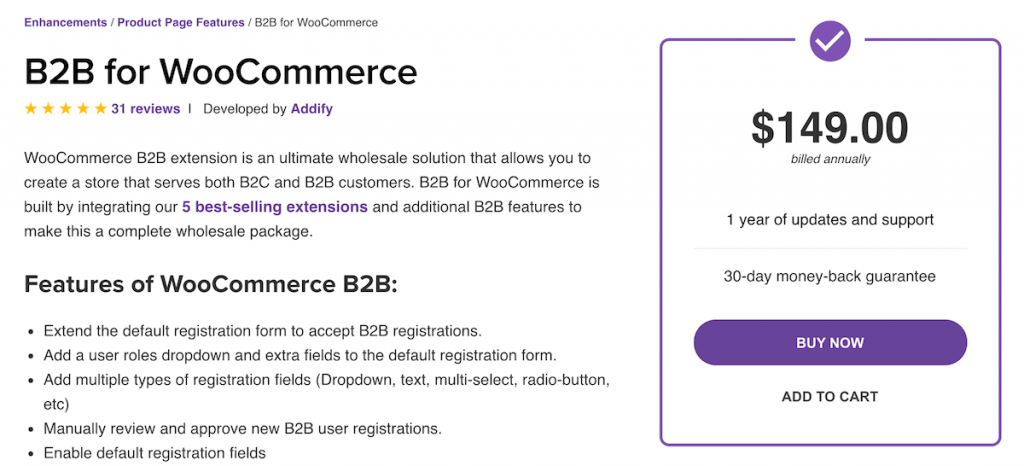This screenshot has height=466, width=1024.
Task: Click the fourth yellow rating star
Action: tap(83, 108)
